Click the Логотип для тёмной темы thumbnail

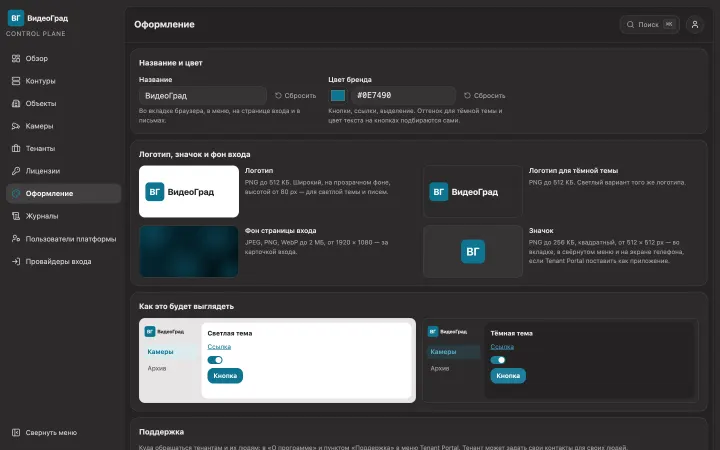(472, 191)
